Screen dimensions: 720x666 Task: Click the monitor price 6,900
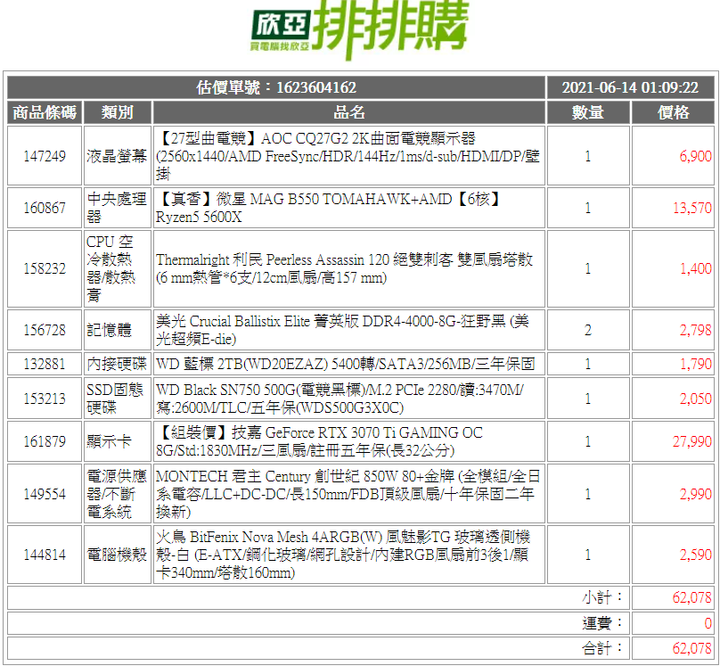695,156
